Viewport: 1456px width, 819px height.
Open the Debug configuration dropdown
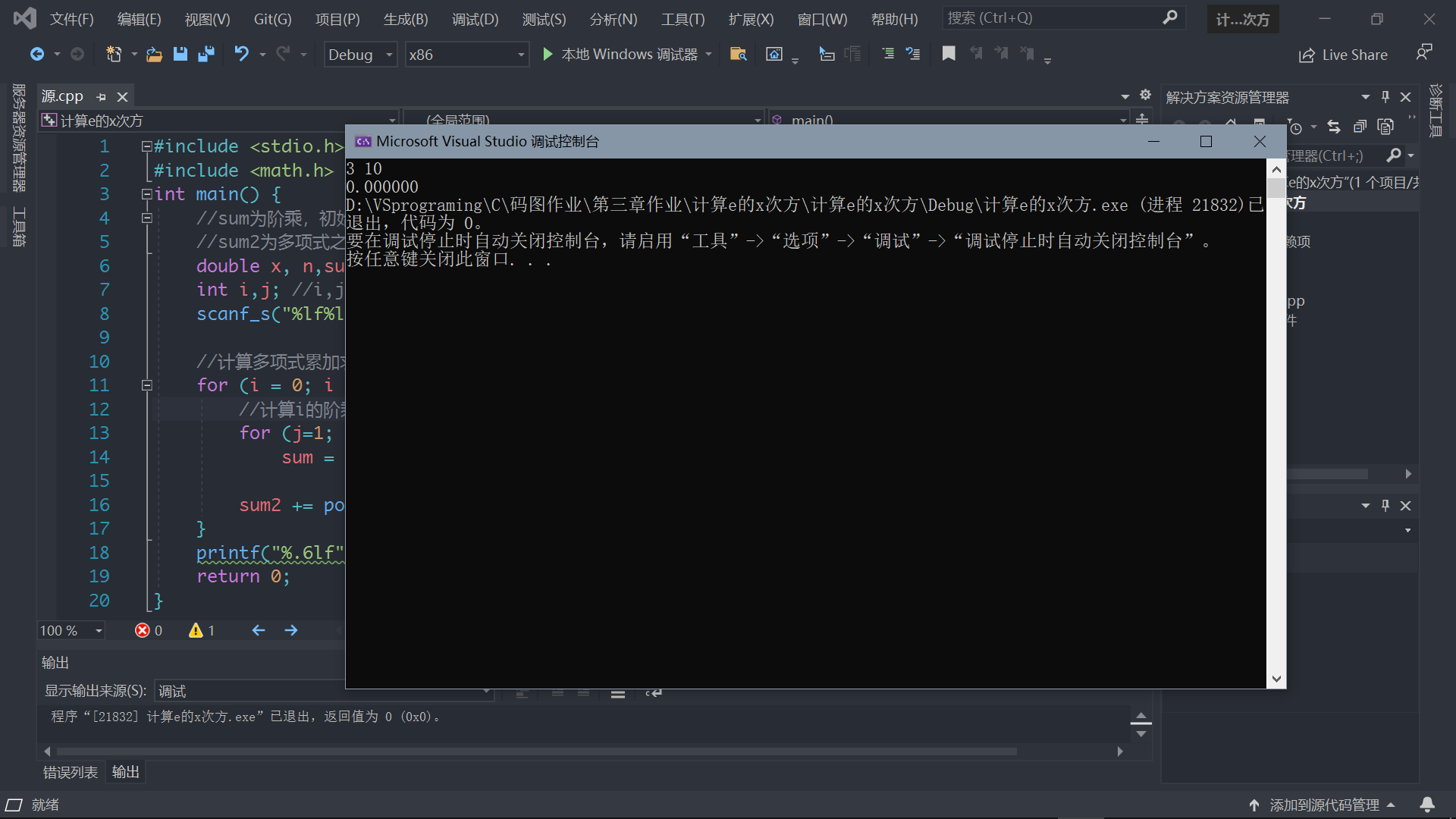(360, 55)
